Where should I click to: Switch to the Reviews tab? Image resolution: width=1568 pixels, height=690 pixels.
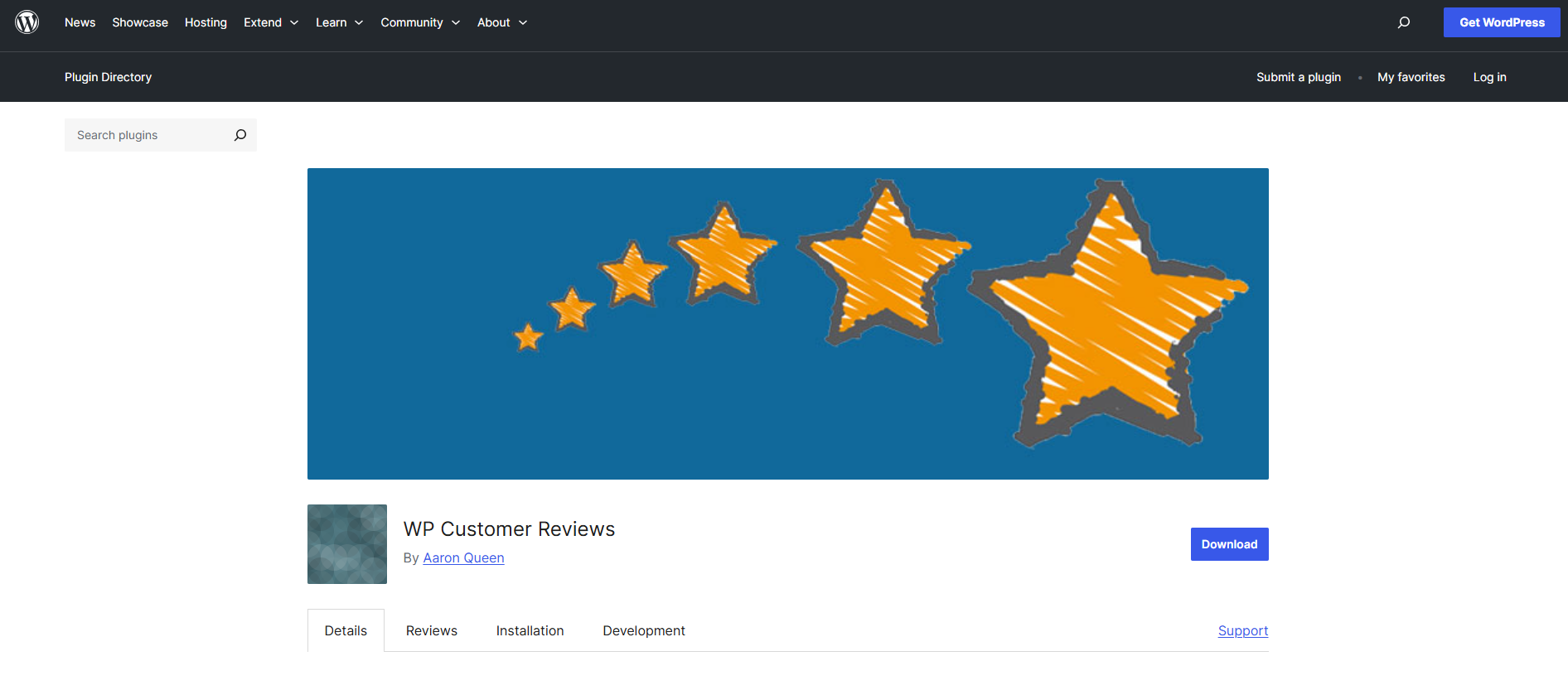coord(431,630)
